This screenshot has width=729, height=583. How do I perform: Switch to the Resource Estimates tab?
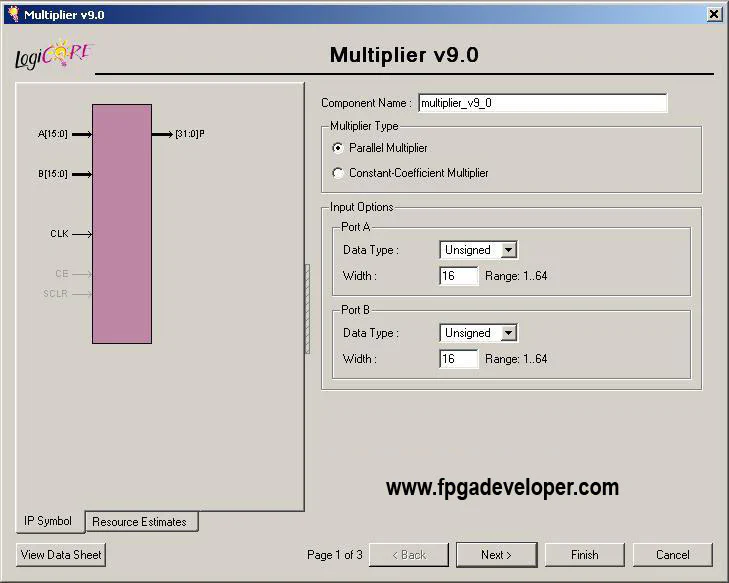(x=140, y=522)
